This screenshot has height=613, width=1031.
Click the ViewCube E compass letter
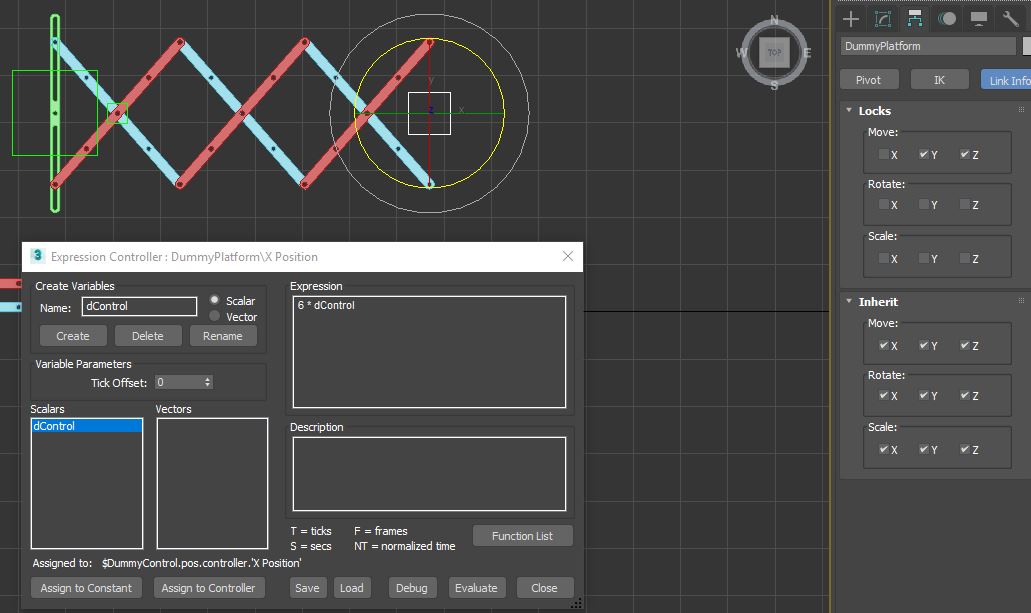pyautogui.click(x=807, y=53)
